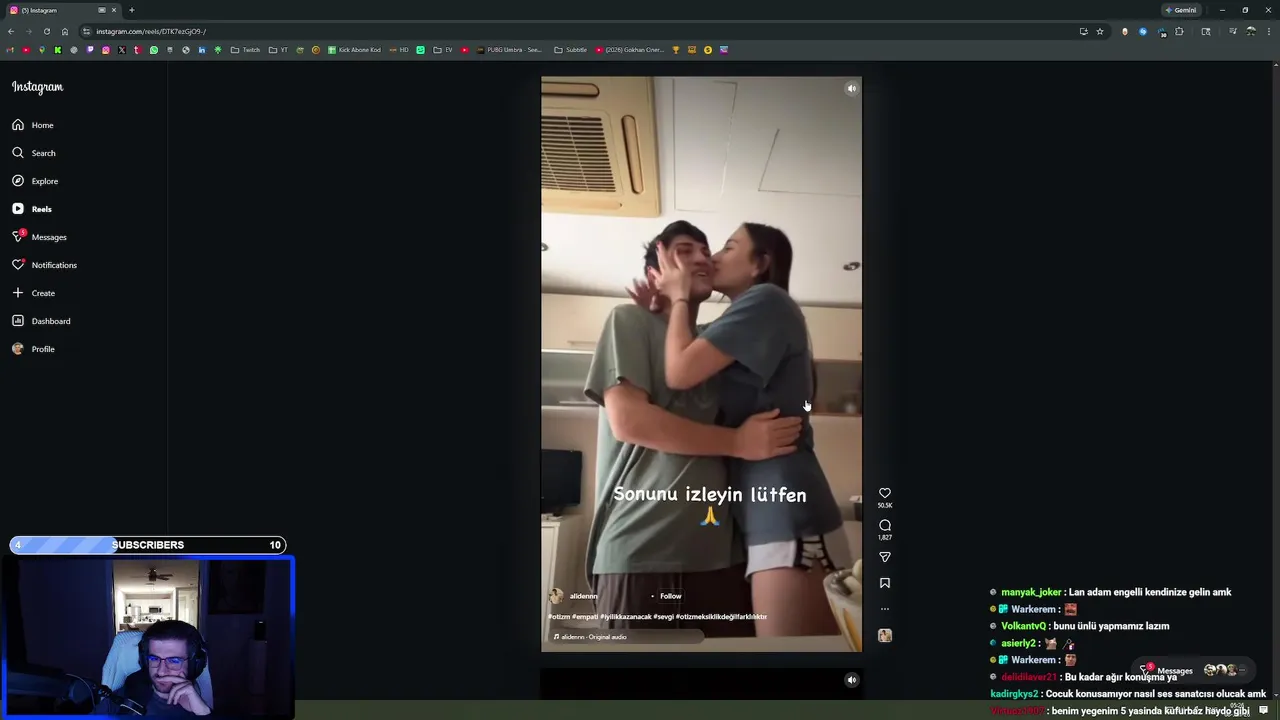Open Chrome profile avatar
The height and width of the screenshot is (720, 1280).
(1250, 31)
